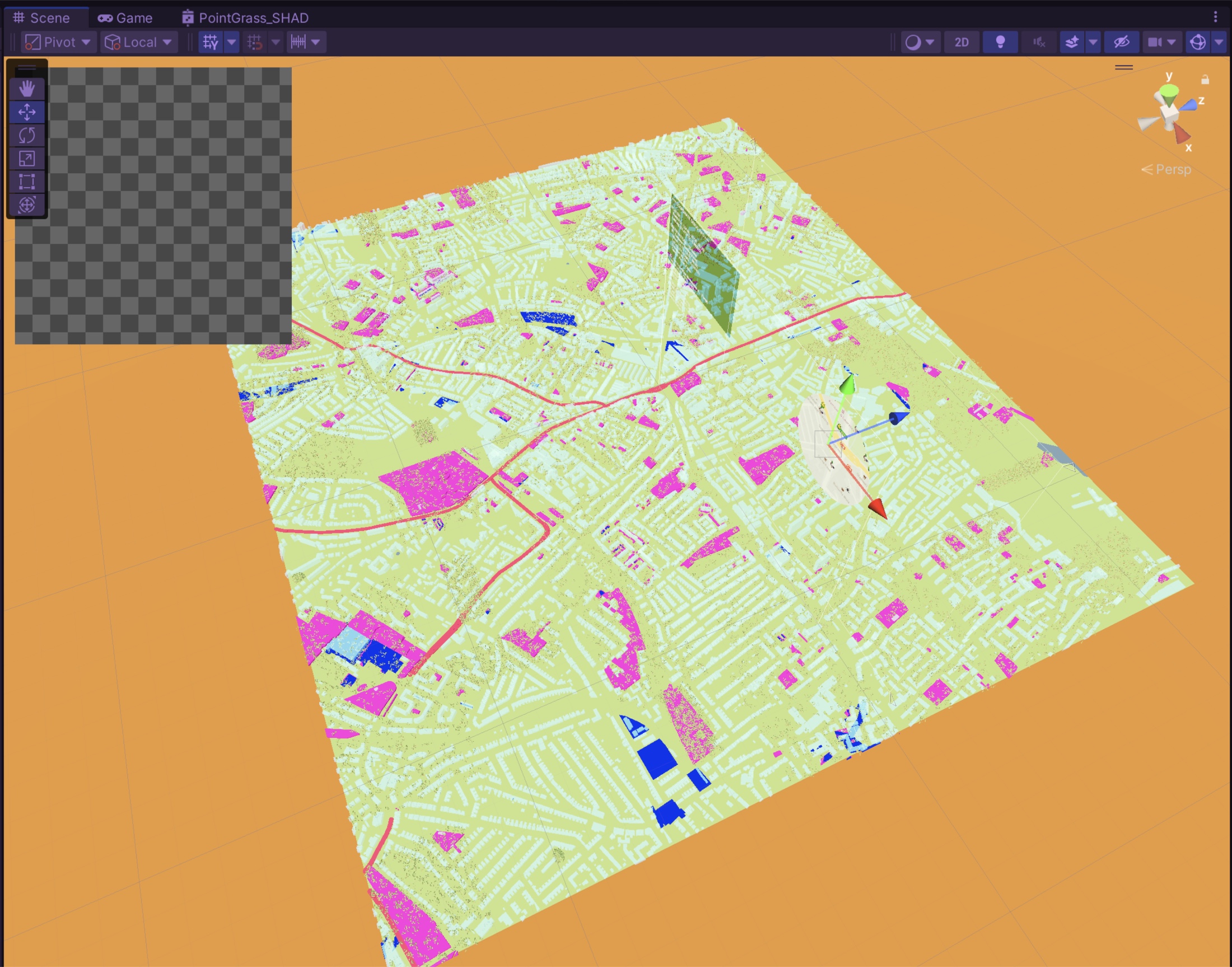Viewport: 1232px width, 967px height.
Task: Select the Rotate tool
Action: (26, 136)
